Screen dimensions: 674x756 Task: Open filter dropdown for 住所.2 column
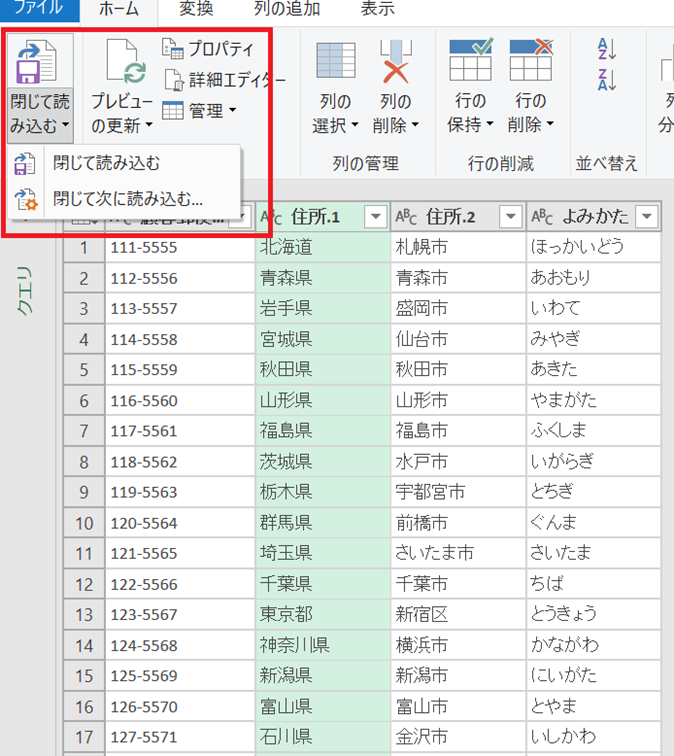point(511,217)
